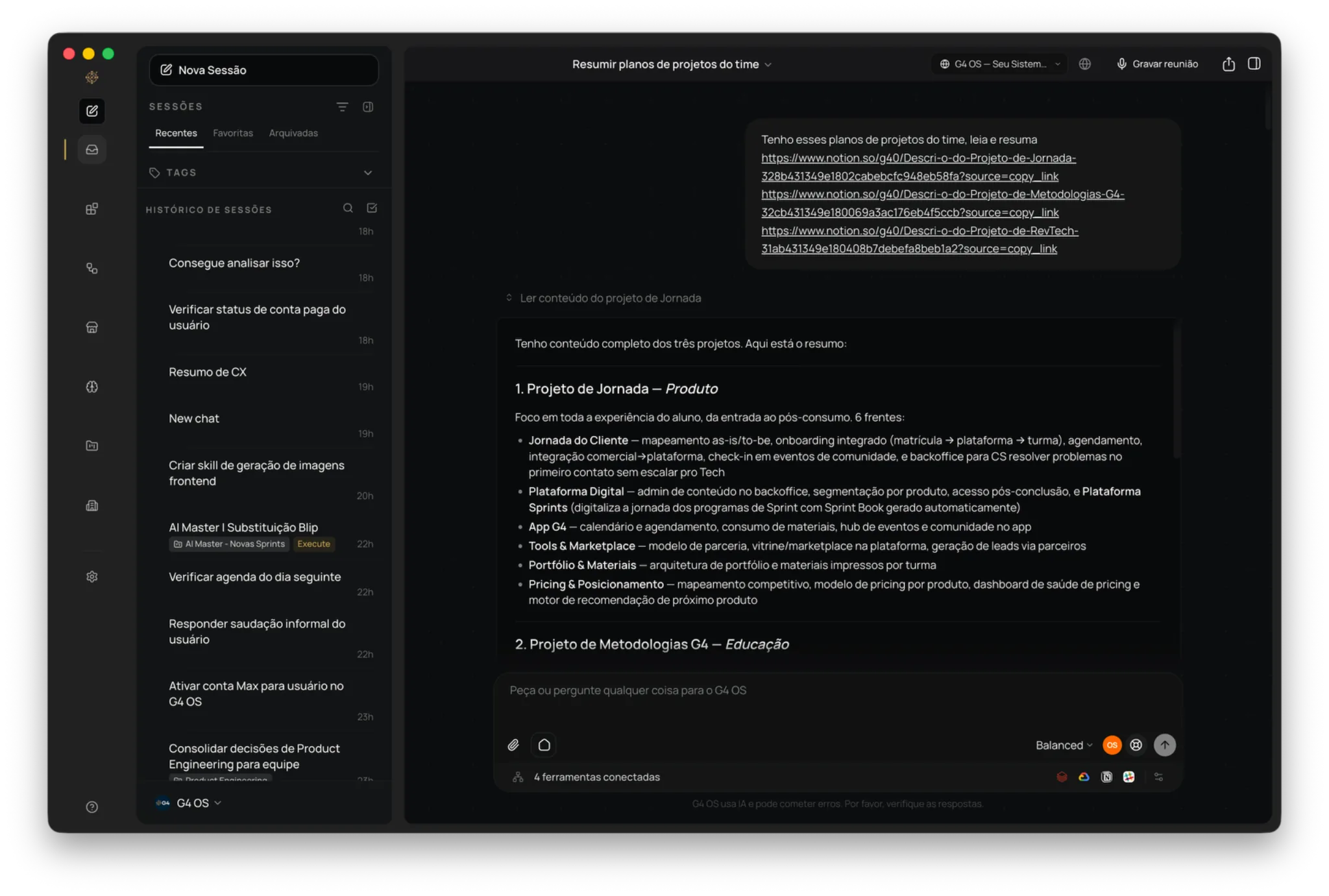
Task: Click the lifebuoy icon in the composer
Action: point(1136,745)
